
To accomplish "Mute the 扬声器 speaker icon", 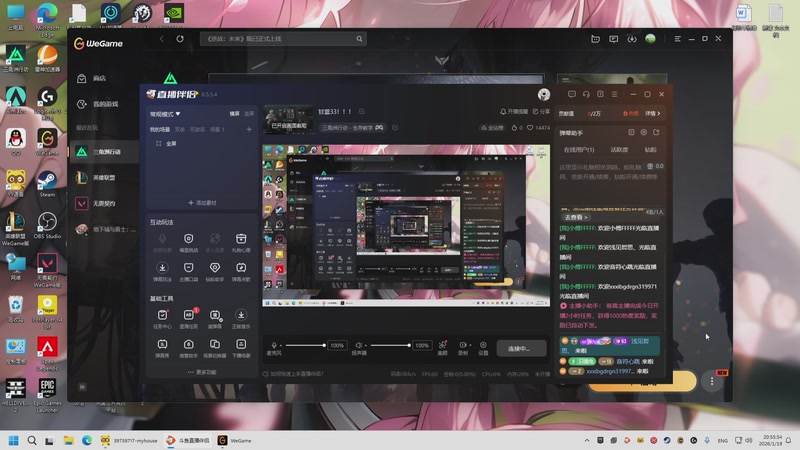I will click(359, 345).
